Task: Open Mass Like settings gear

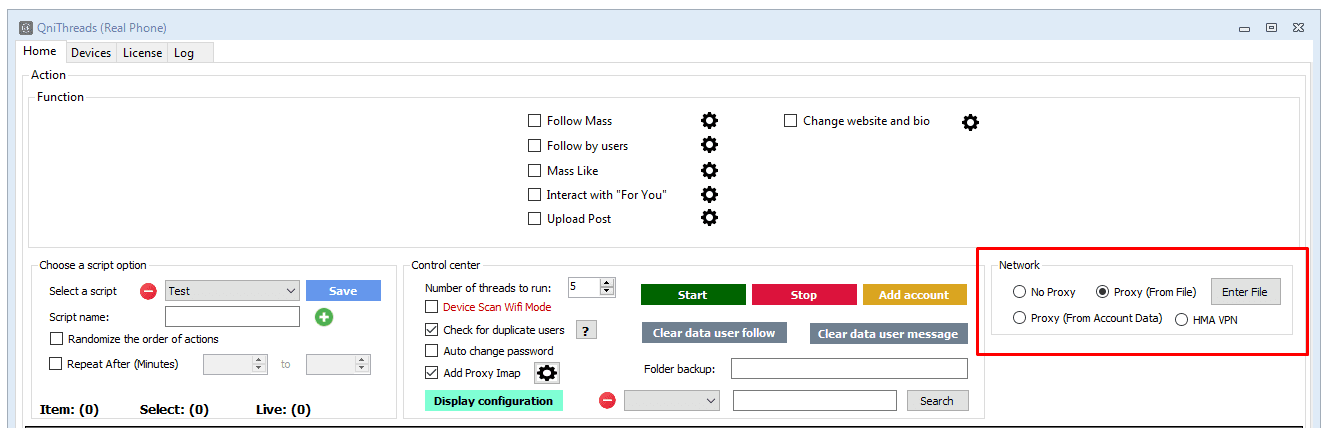Action: (x=709, y=170)
